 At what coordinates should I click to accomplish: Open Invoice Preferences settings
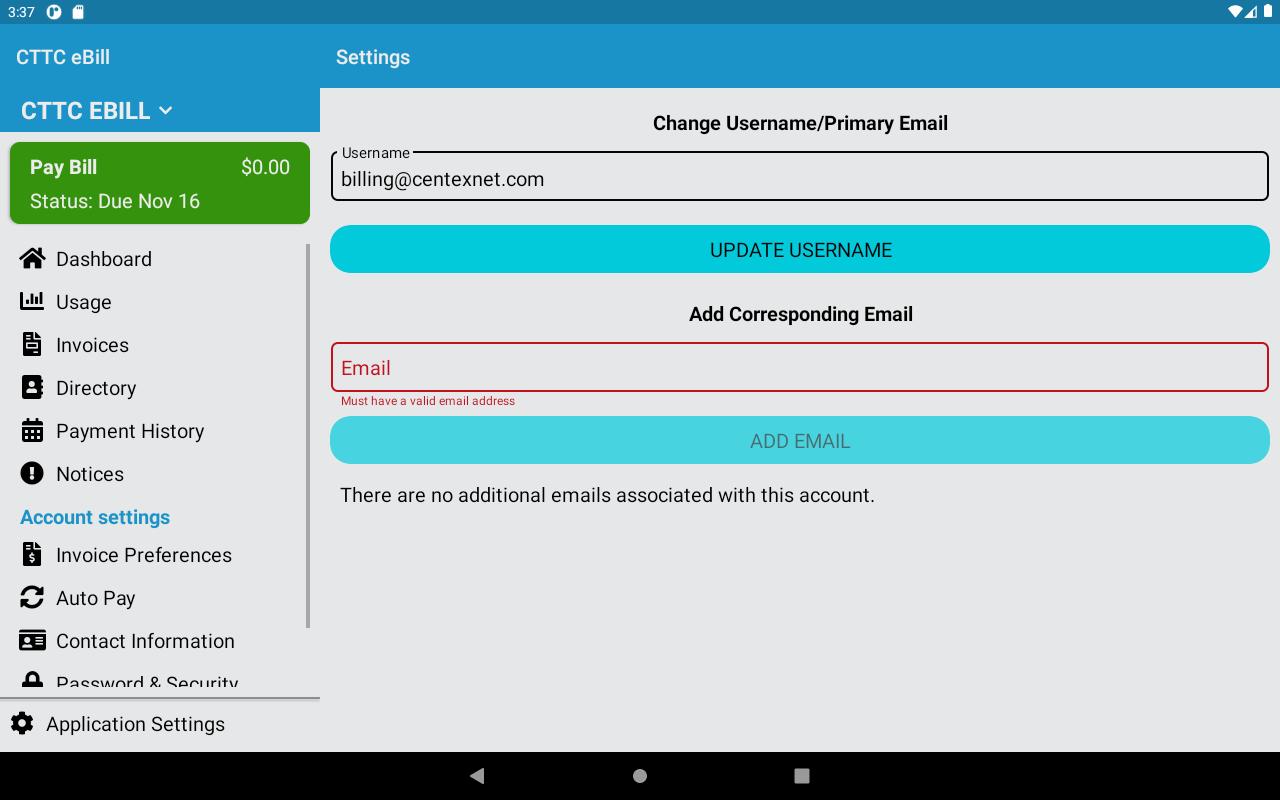160,555
